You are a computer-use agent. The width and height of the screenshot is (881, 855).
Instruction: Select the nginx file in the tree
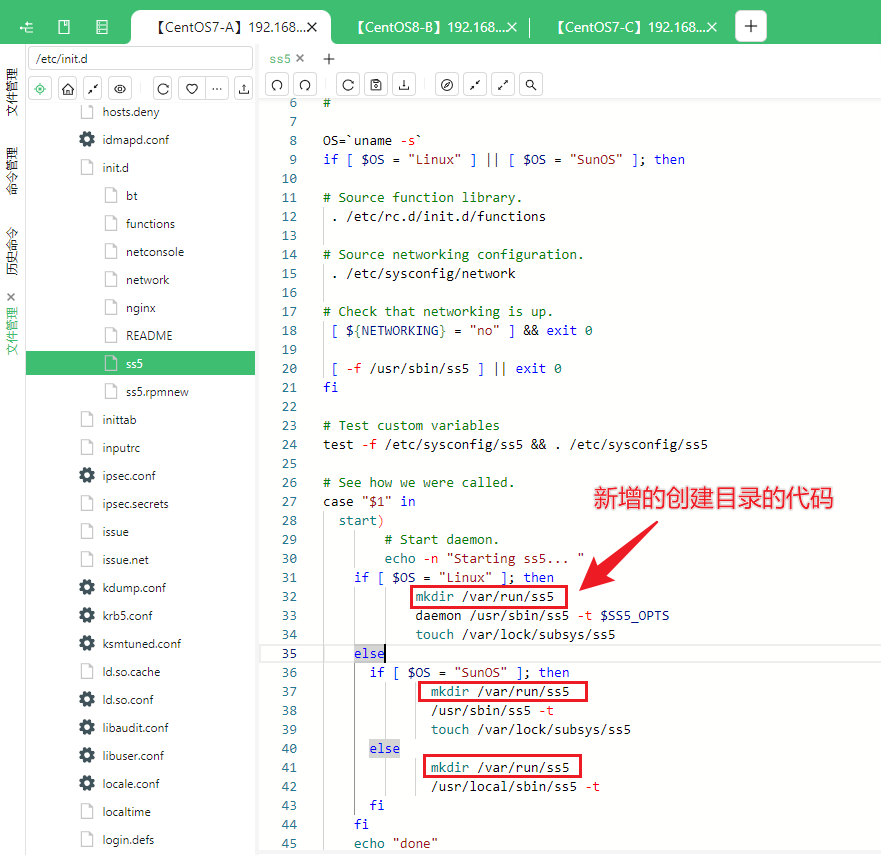[x=140, y=308]
